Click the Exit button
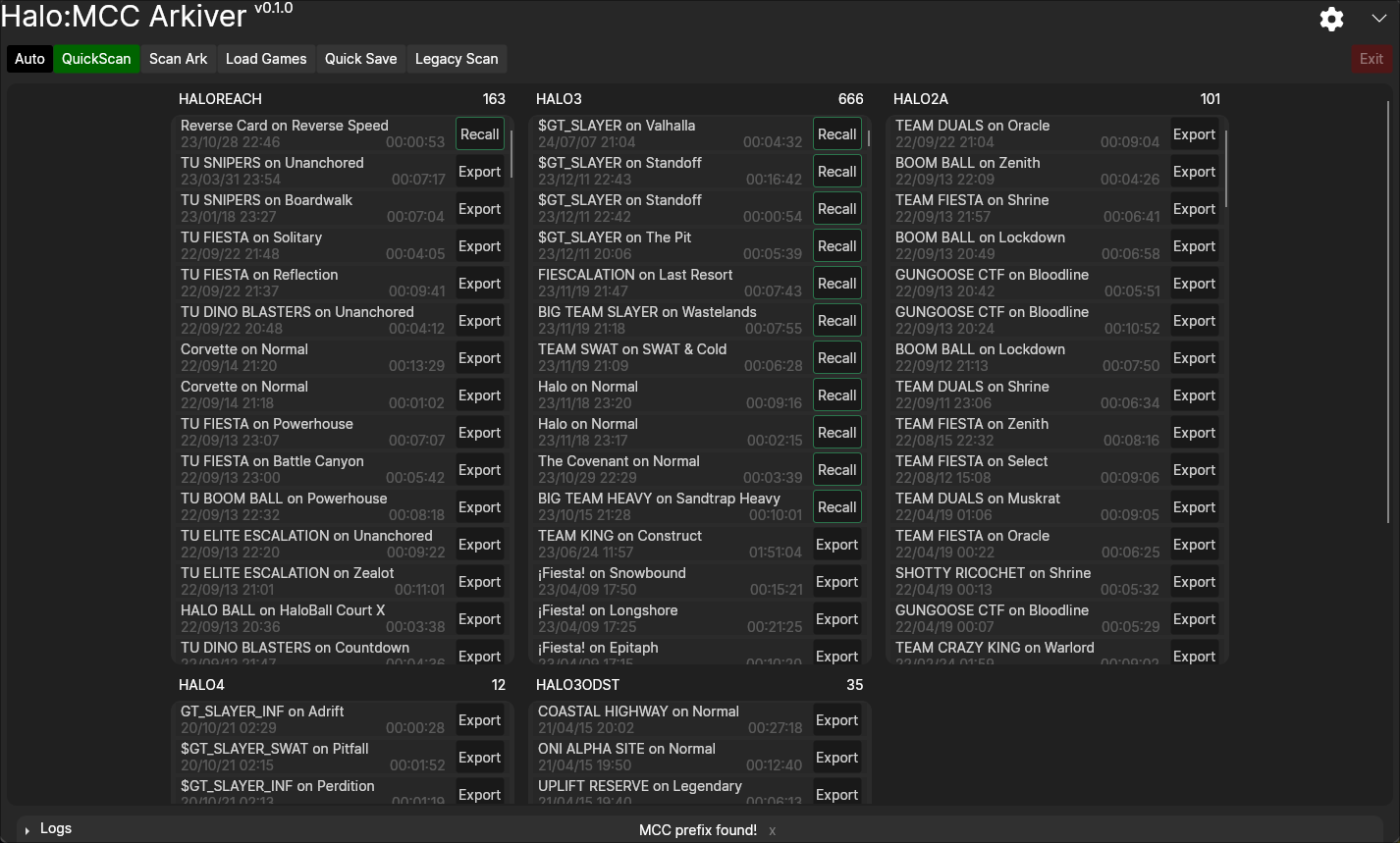 click(x=1372, y=59)
